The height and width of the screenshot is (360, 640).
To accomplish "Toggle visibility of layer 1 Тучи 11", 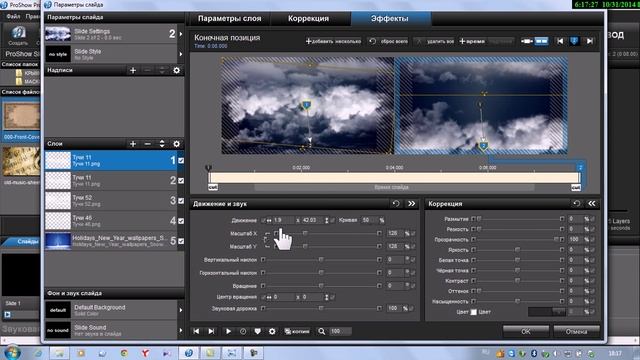I will 181,160.
